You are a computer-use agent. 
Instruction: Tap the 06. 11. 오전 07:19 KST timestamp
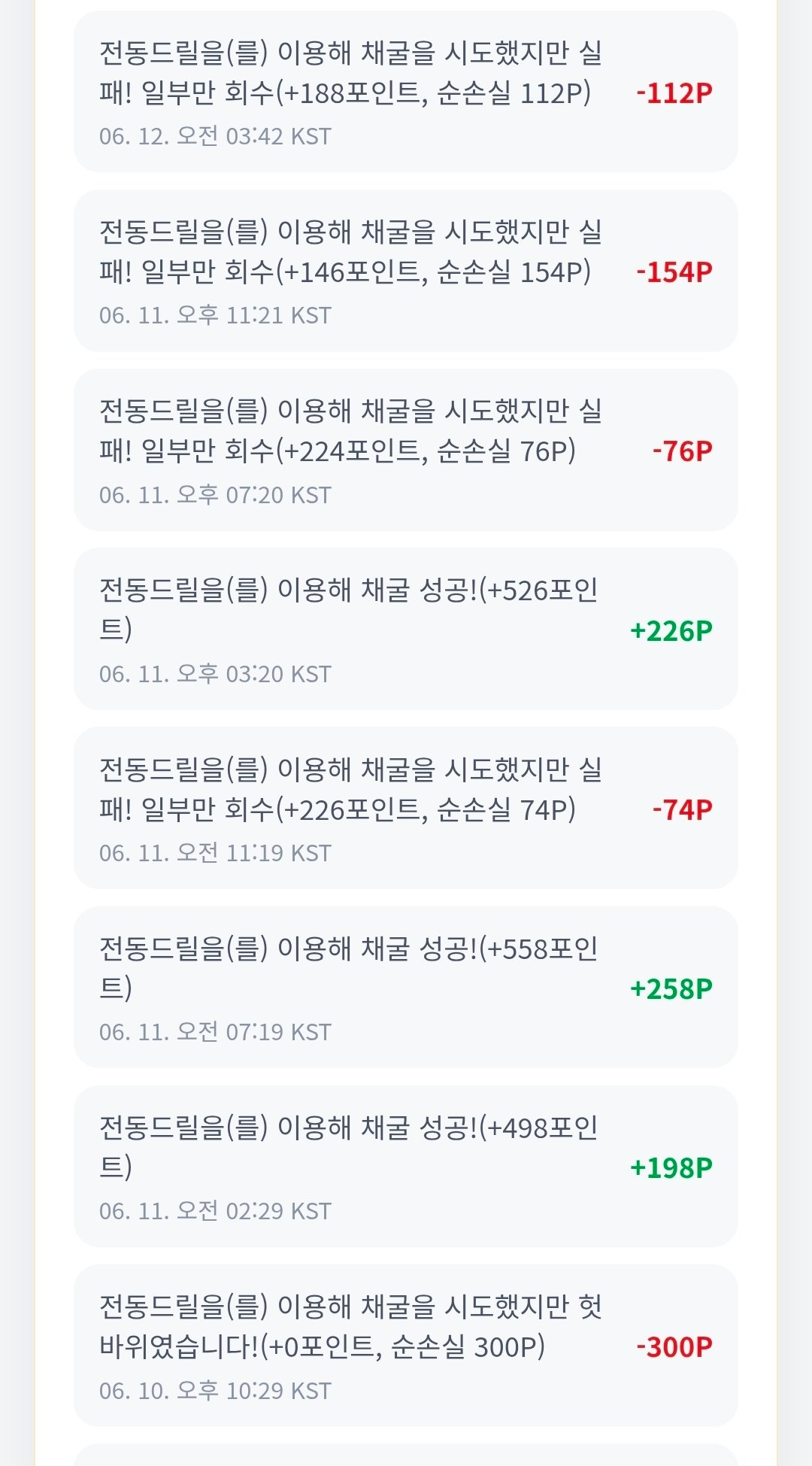(x=215, y=1032)
